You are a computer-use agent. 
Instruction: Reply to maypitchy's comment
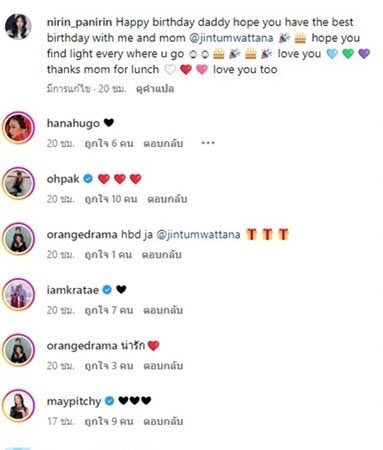click(x=163, y=421)
